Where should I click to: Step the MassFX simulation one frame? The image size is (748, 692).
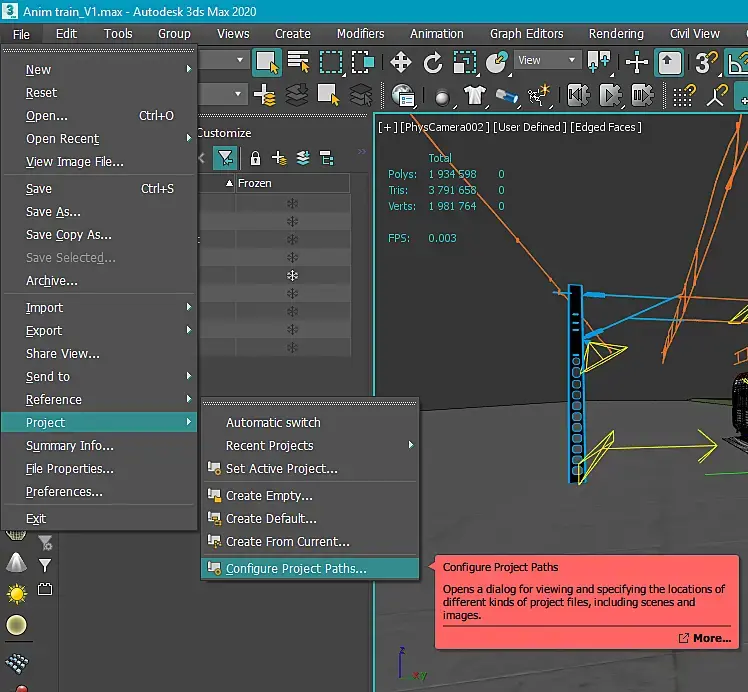coord(642,95)
